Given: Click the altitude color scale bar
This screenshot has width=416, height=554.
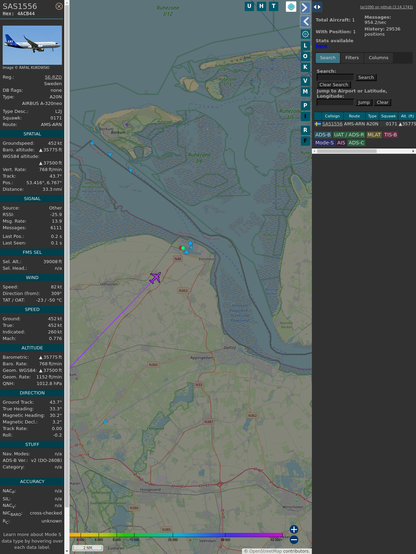Looking at the screenshot, I should point(176,535).
